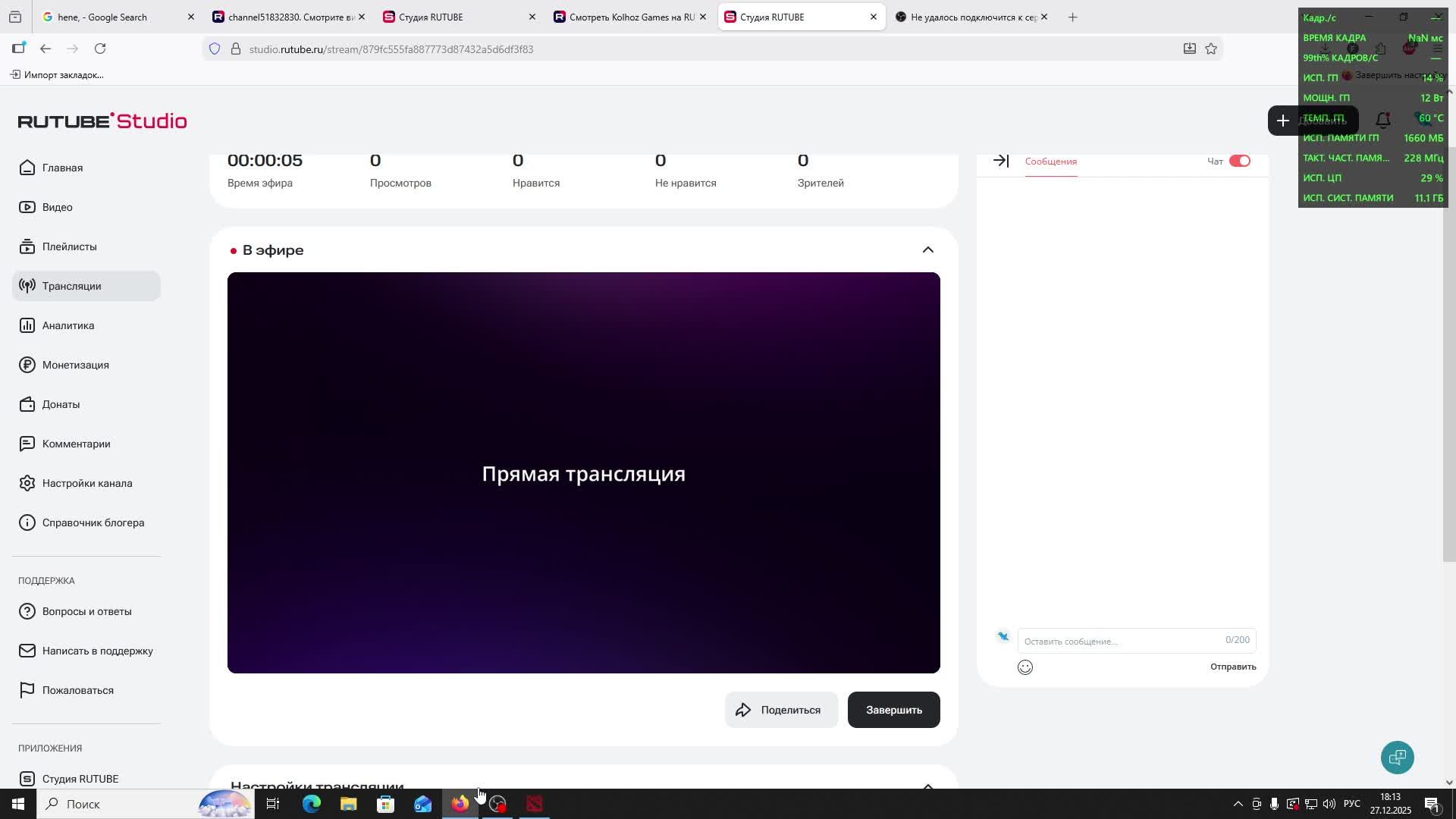Open Плейлисты in the sidebar
The width and height of the screenshot is (1456, 819).
pyautogui.click(x=69, y=246)
